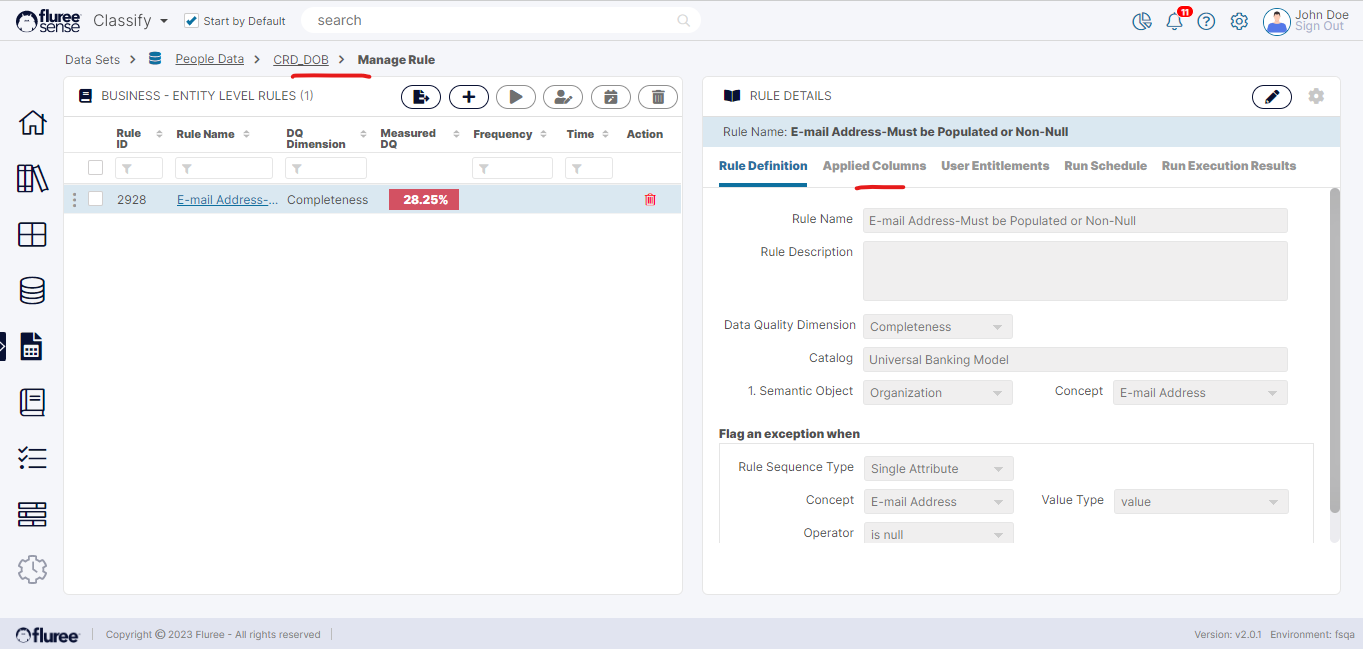The width and height of the screenshot is (1363, 649).
Task: Click the add new rule plus button
Action: click(x=468, y=97)
